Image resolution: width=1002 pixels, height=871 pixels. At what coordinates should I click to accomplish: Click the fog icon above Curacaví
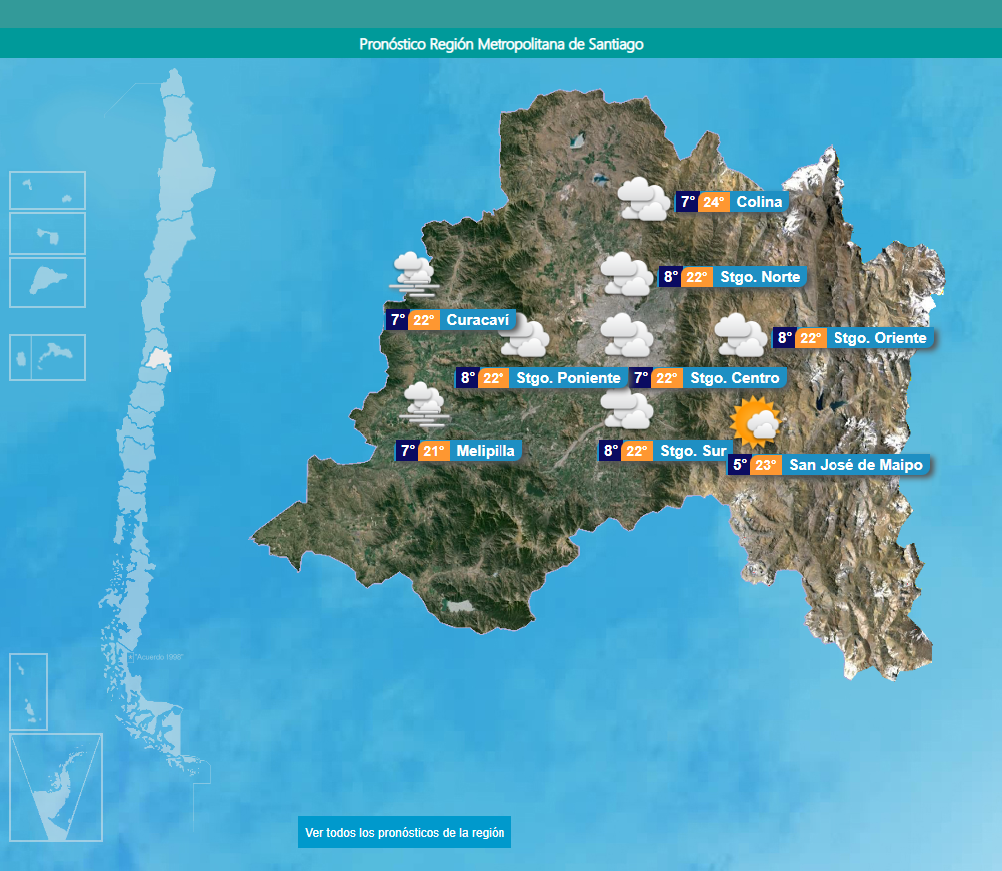tap(413, 274)
